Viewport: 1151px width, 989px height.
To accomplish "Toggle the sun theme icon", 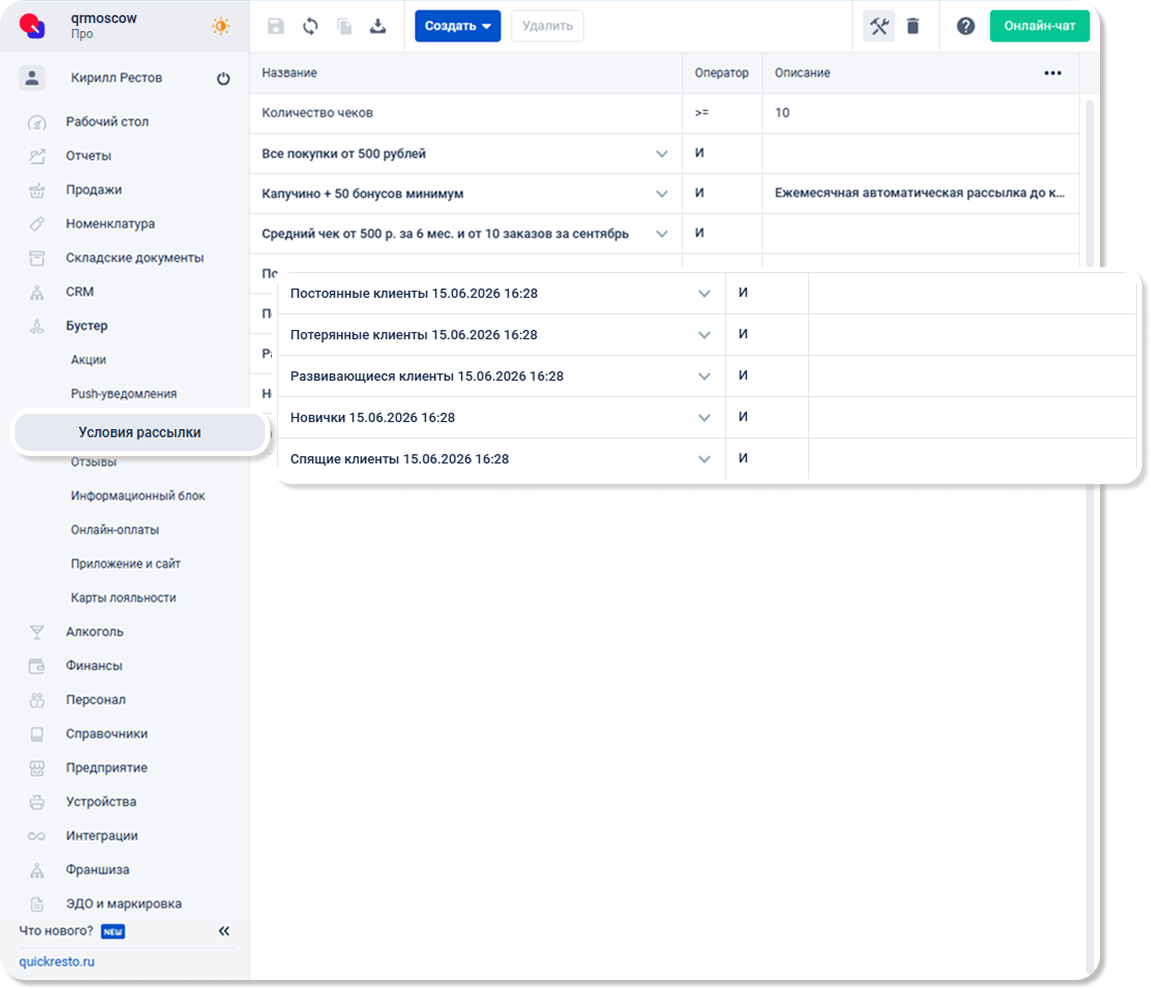I will click(220, 26).
